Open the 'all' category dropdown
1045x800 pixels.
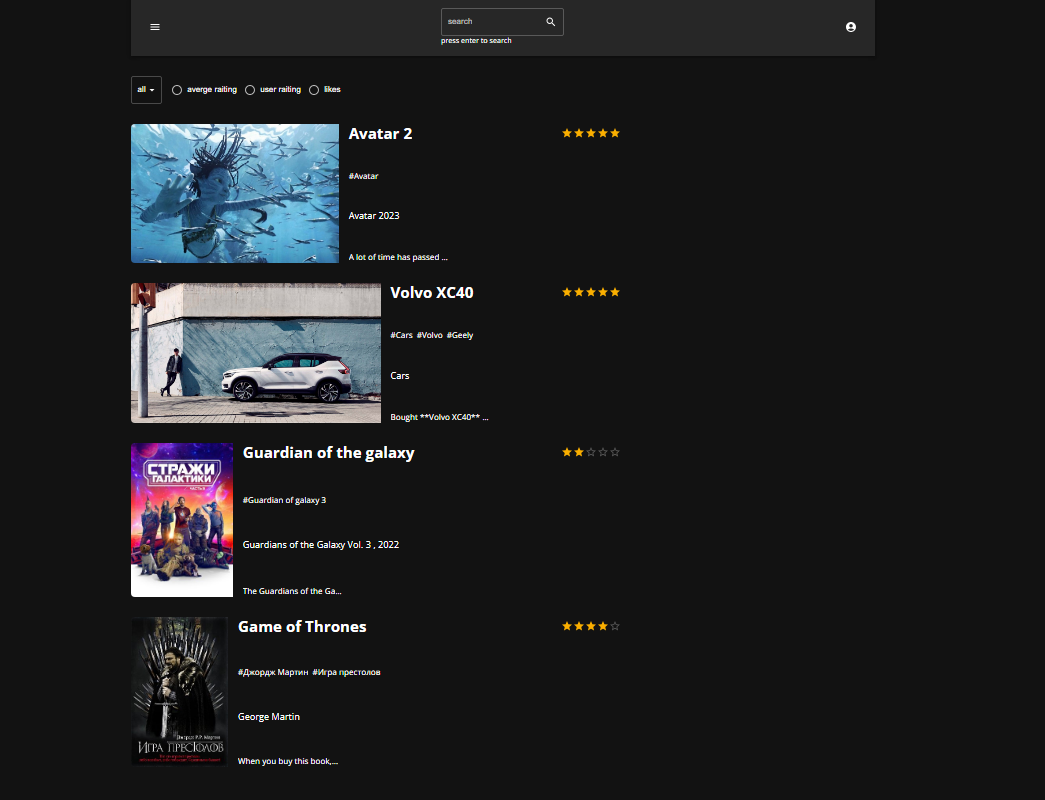pos(146,90)
